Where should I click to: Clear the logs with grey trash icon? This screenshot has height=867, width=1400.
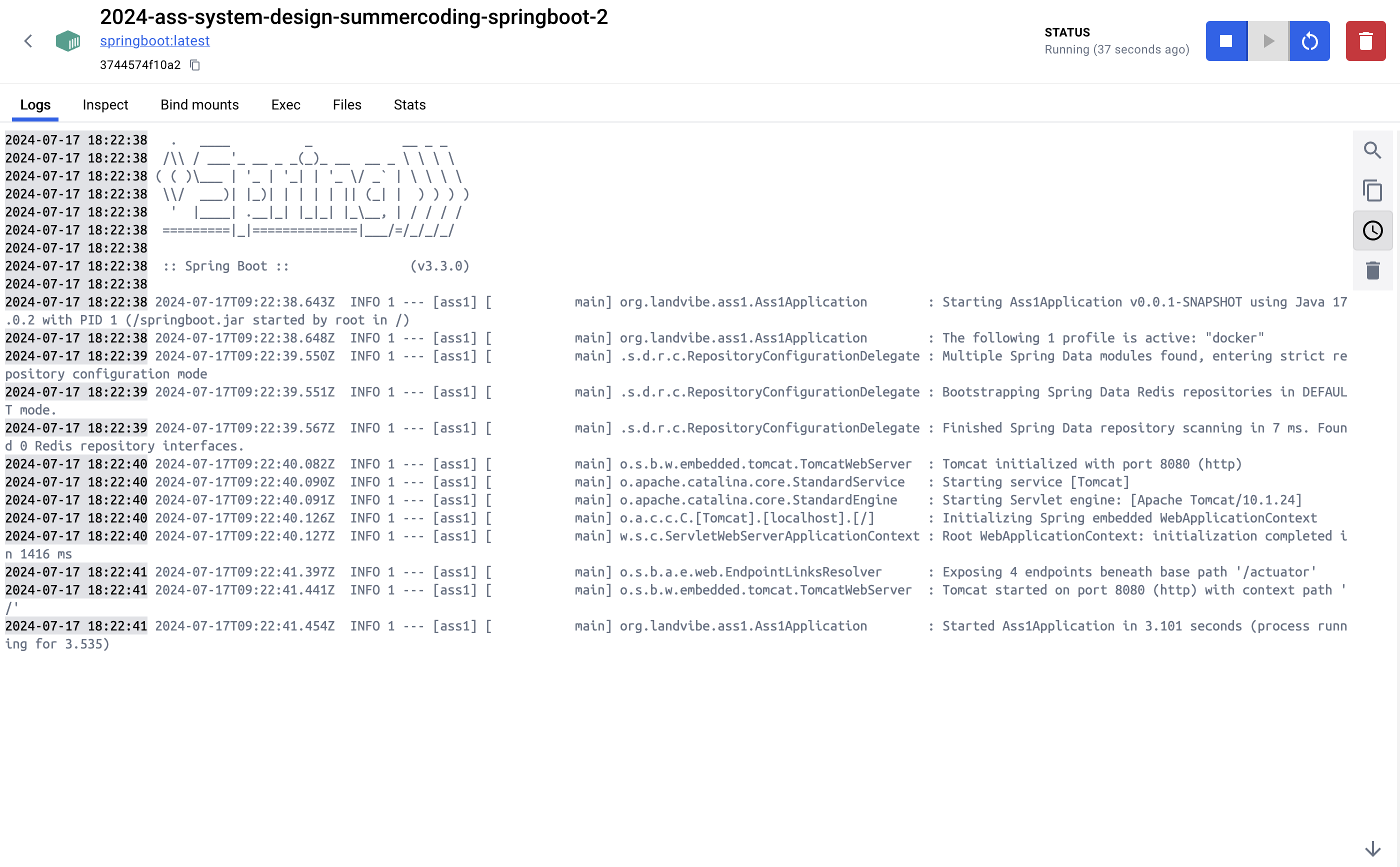pos(1372,270)
